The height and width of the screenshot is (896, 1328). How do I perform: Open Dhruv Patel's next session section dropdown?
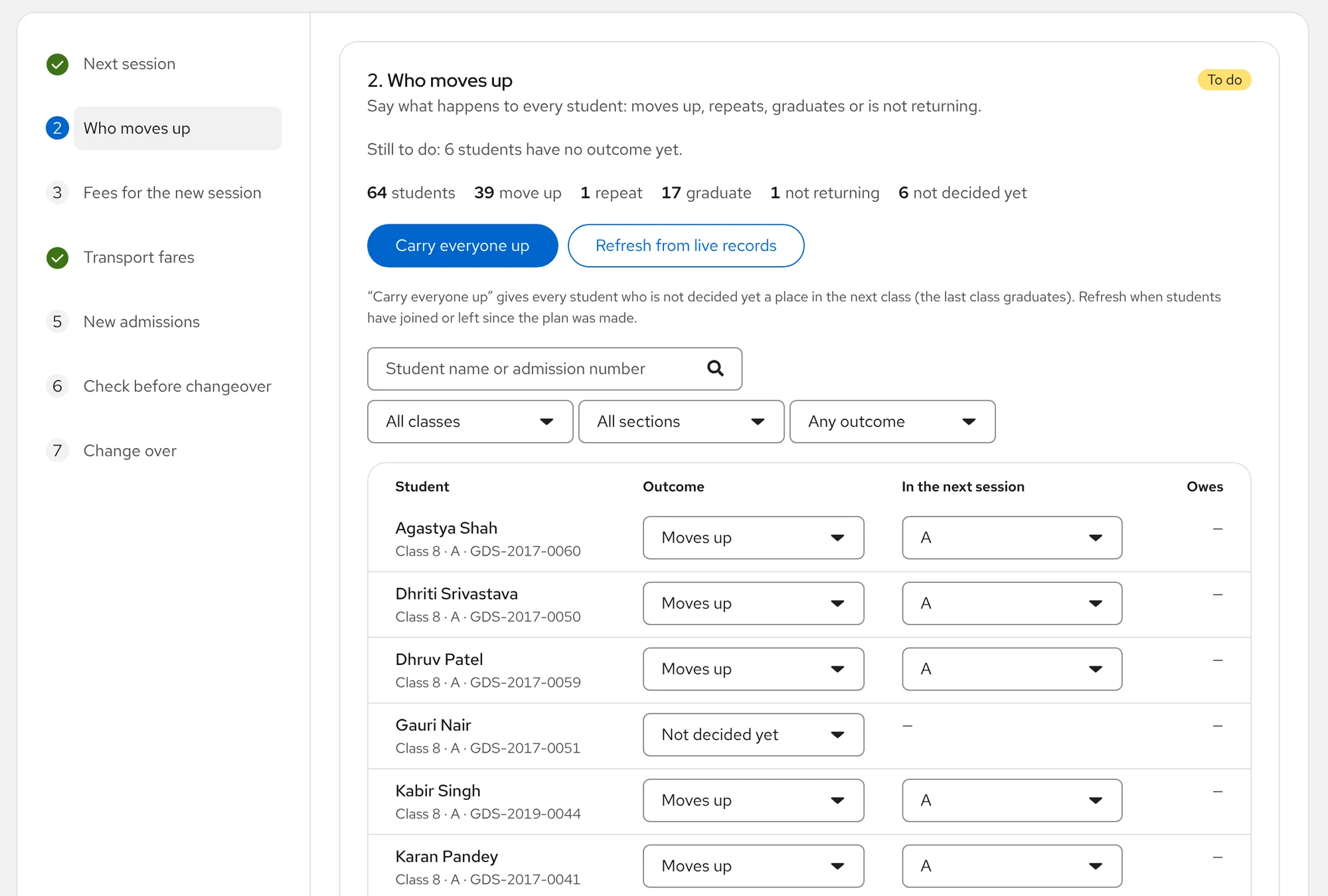(1012, 669)
